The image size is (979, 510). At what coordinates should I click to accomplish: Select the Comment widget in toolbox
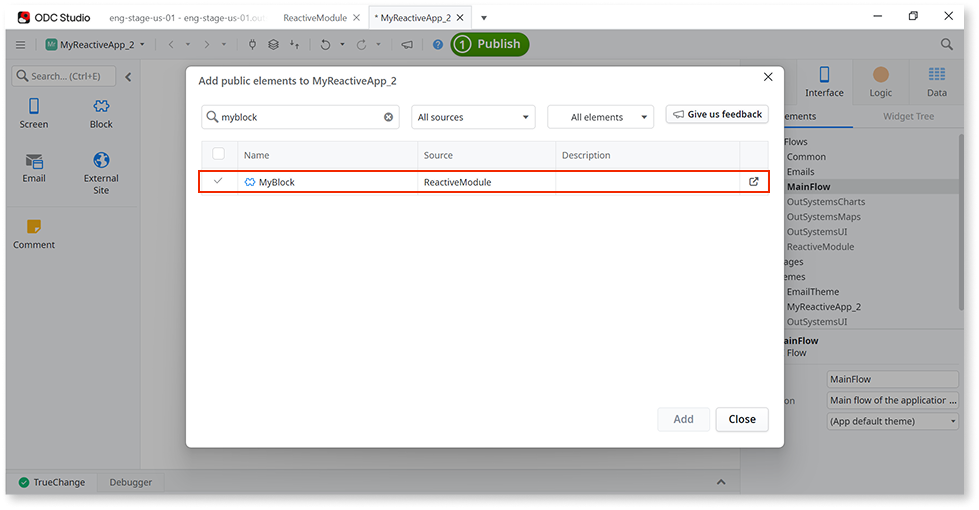[x=34, y=234]
